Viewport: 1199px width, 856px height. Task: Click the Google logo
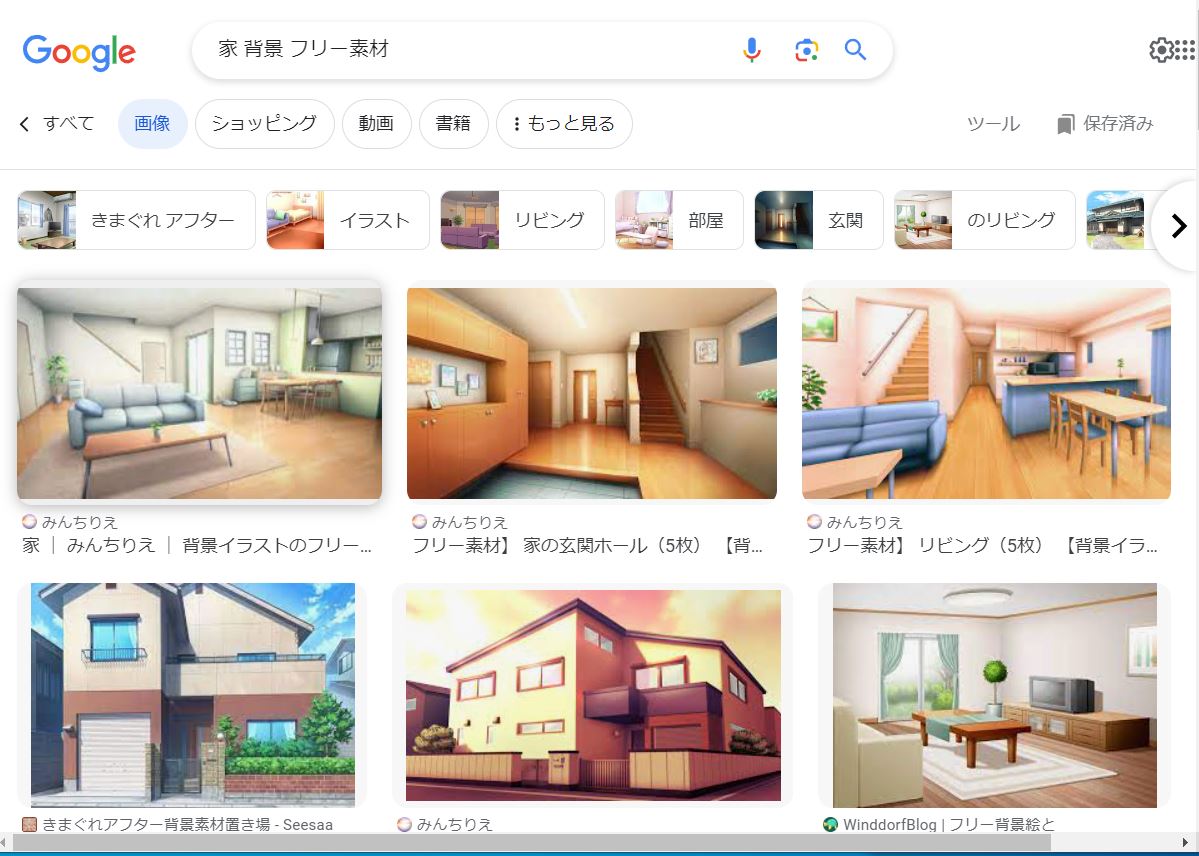(79, 52)
